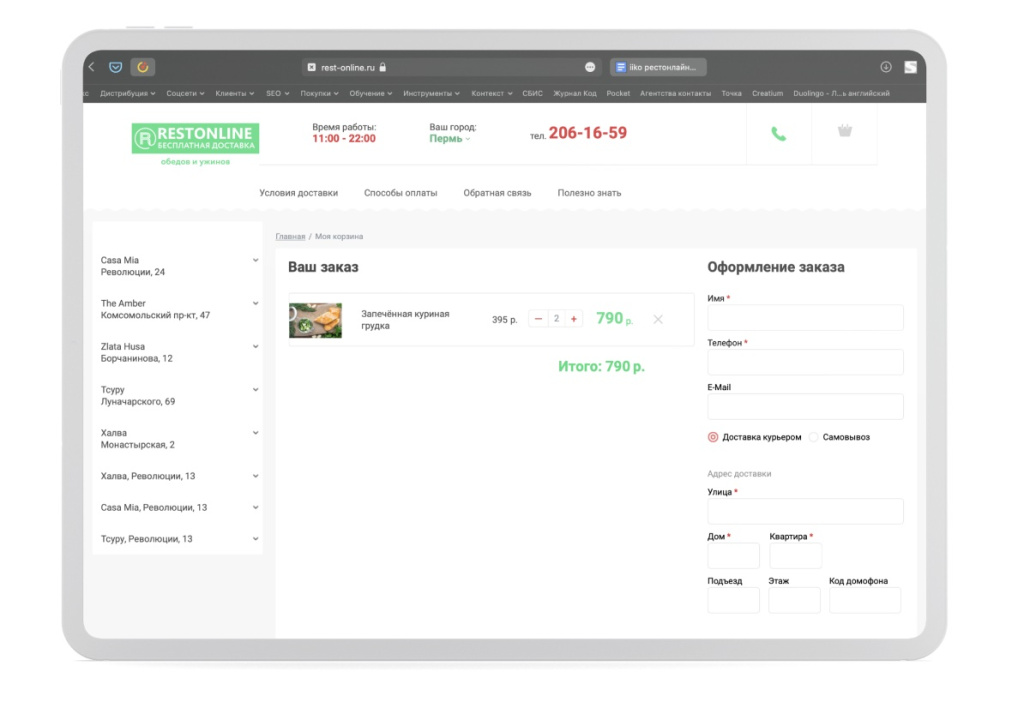1024x708 pixels.
Task: Open Дистрибуция bookmarks folder
Action: point(127,93)
